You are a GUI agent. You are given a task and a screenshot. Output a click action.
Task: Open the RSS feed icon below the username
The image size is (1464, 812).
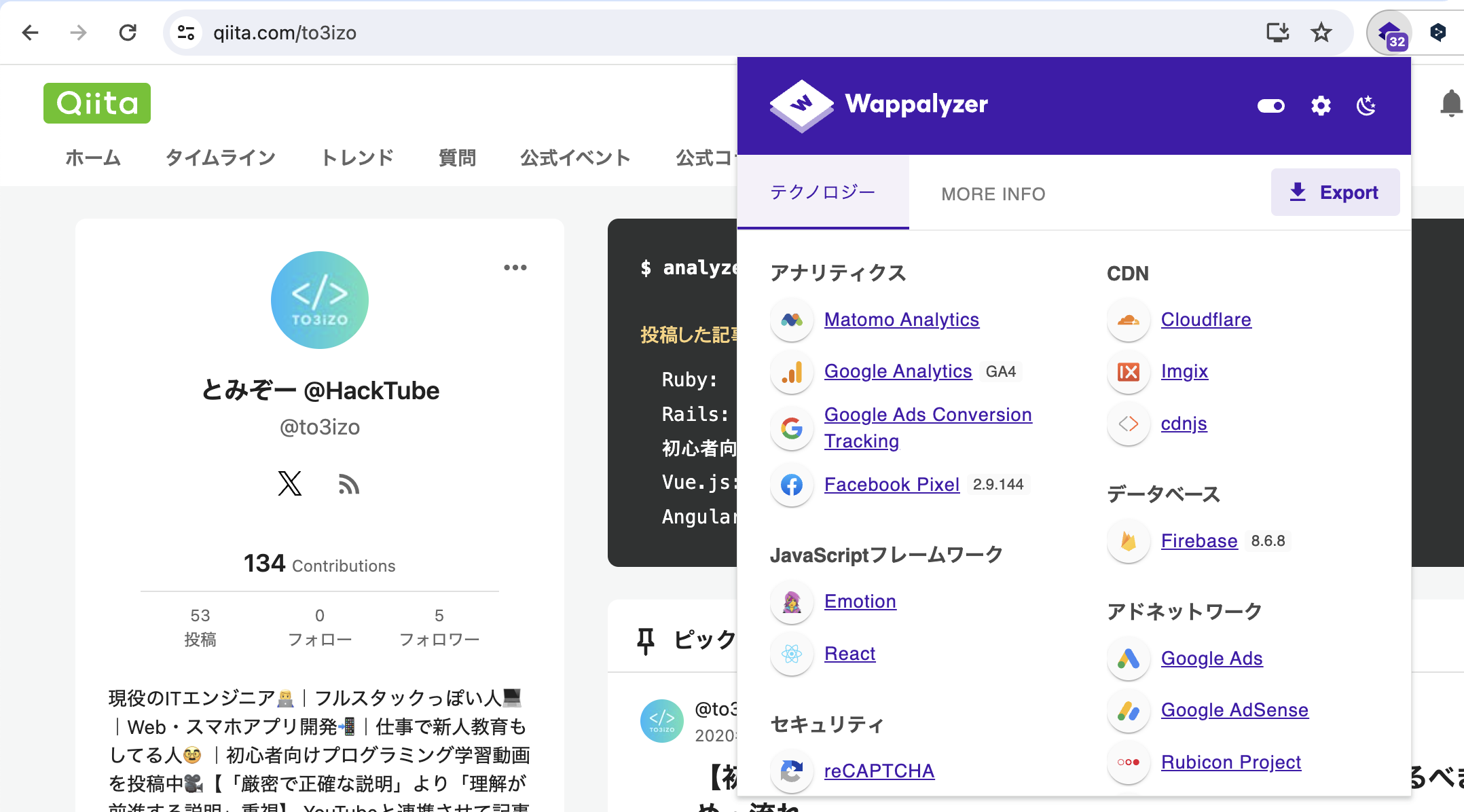pos(349,484)
